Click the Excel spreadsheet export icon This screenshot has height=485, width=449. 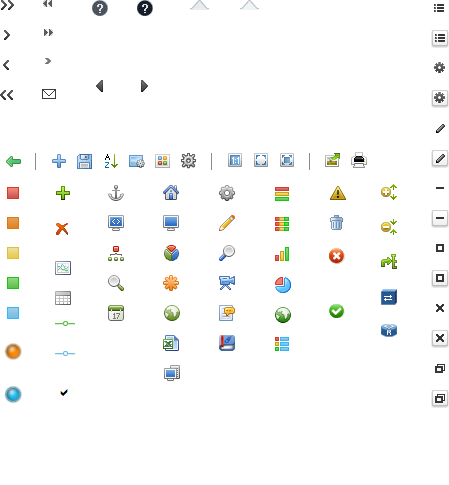click(x=171, y=343)
